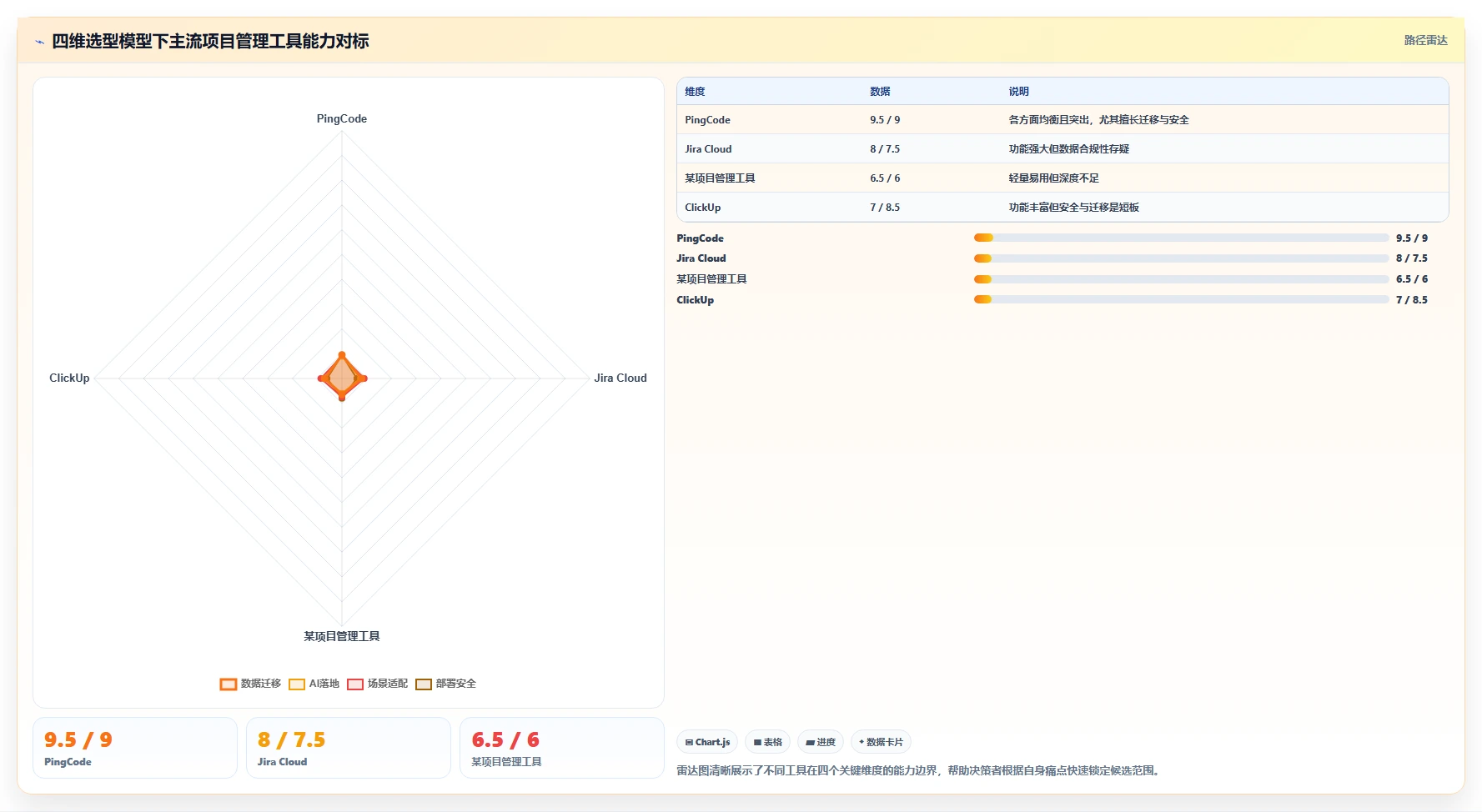Click 功能强大但数据合规性存疑 description cell
The image size is (1482, 812).
click(1068, 149)
